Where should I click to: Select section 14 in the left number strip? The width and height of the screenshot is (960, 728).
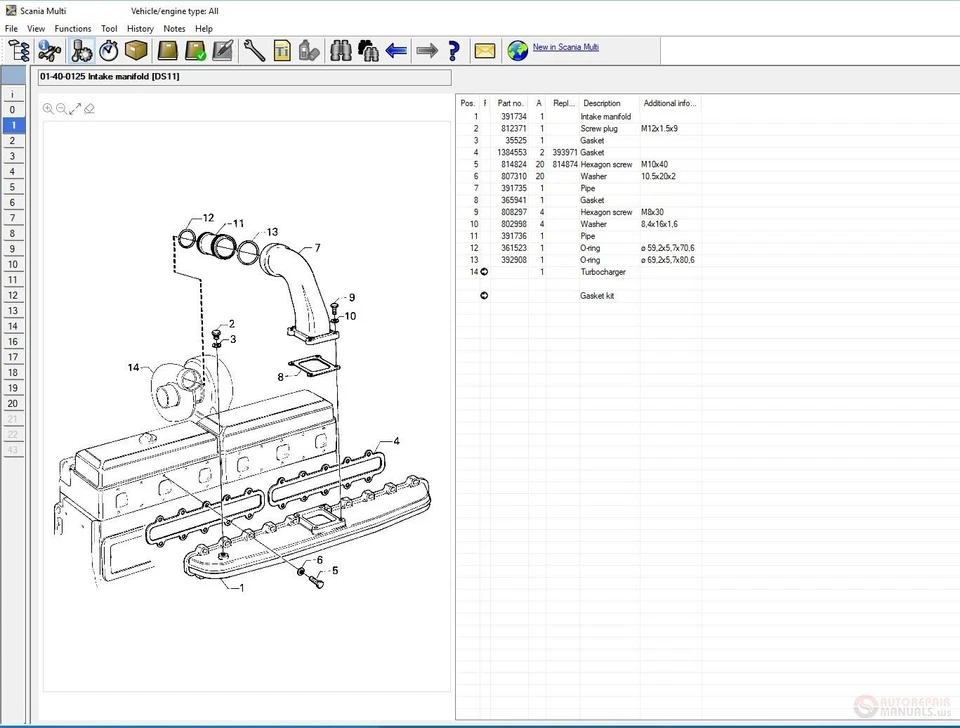(x=12, y=326)
